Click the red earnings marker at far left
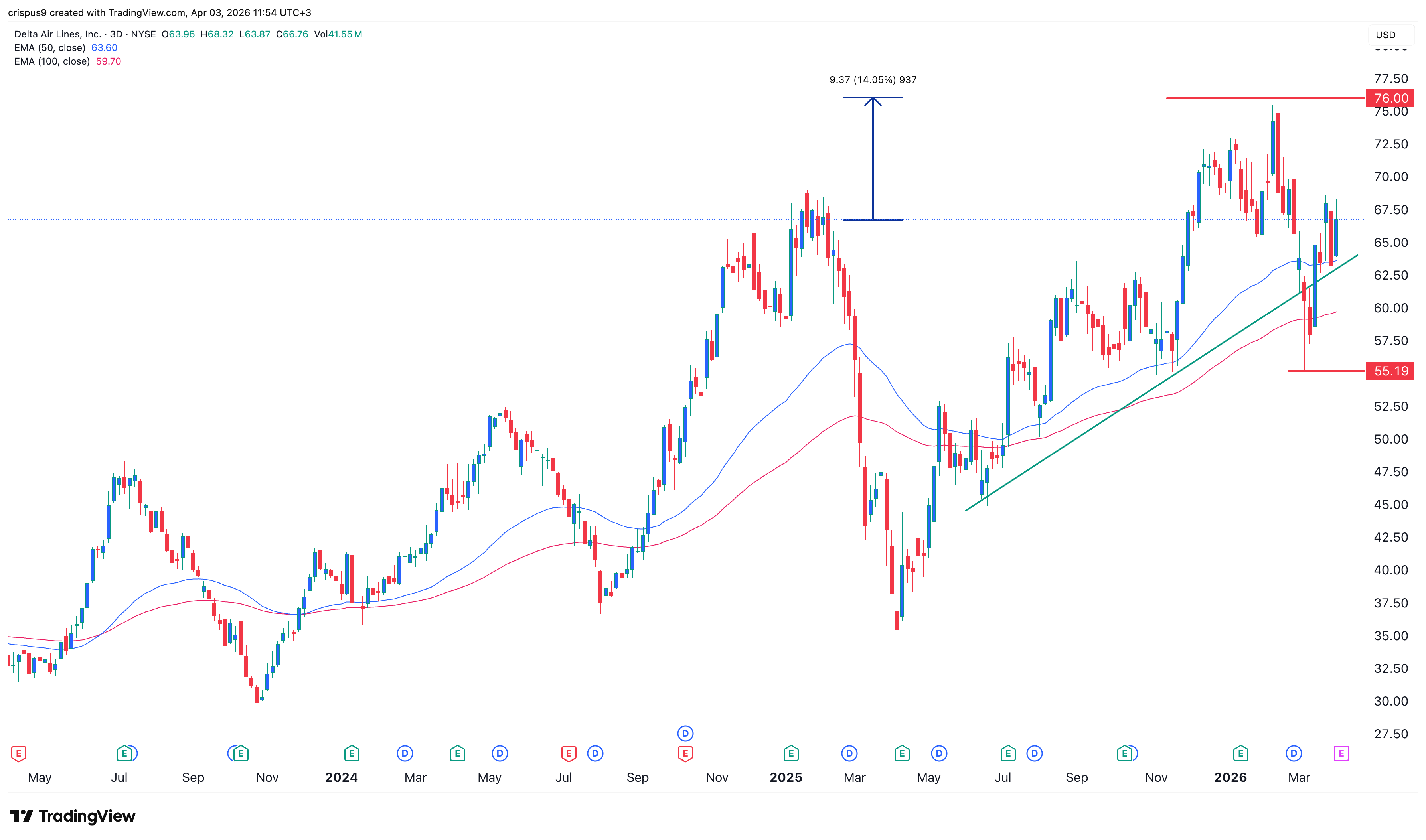1426x840 pixels. 19,753
